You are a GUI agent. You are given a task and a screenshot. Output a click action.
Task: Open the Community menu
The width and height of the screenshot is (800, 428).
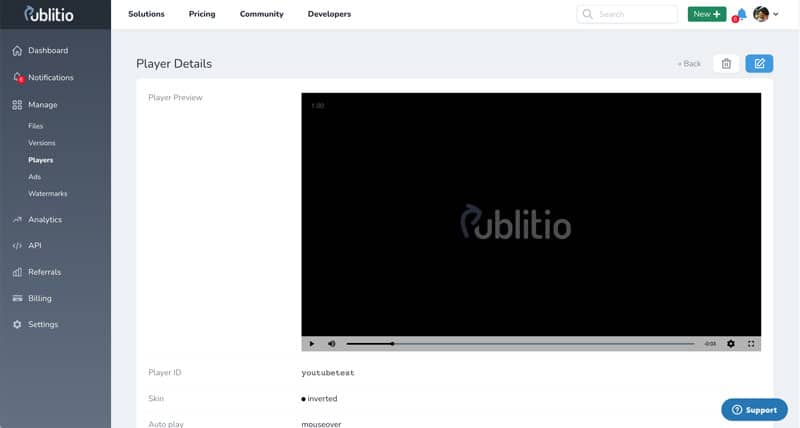[262, 14]
